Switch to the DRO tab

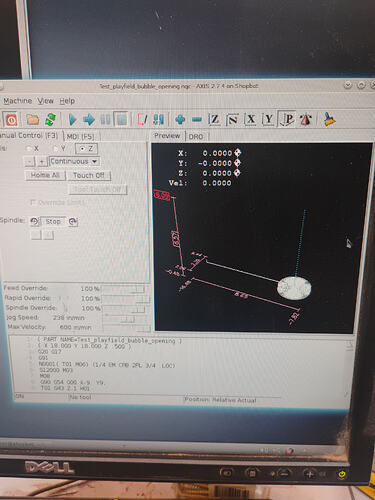(x=196, y=137)
